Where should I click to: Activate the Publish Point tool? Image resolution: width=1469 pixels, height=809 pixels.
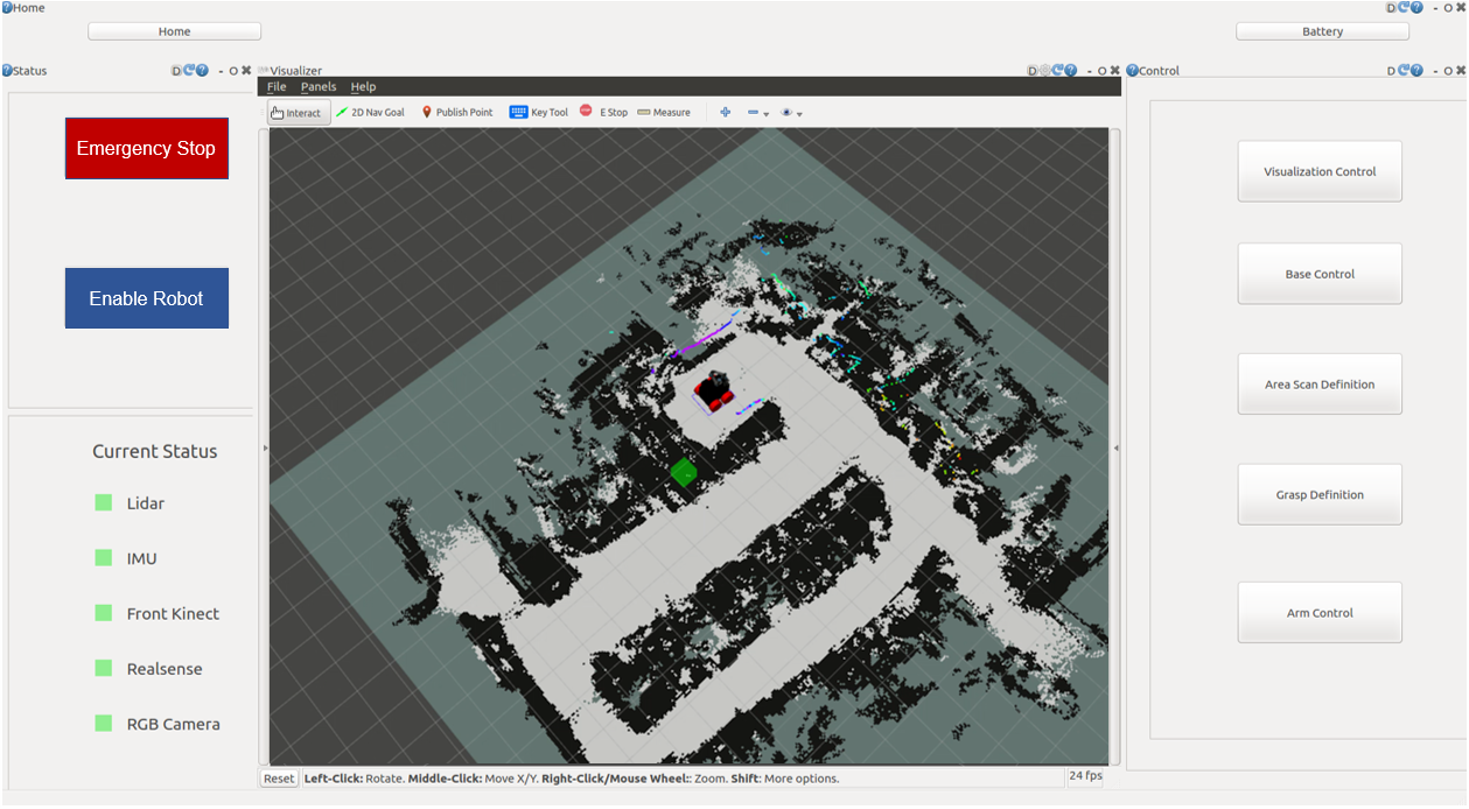pyautogui.click(x=457, y=113)
